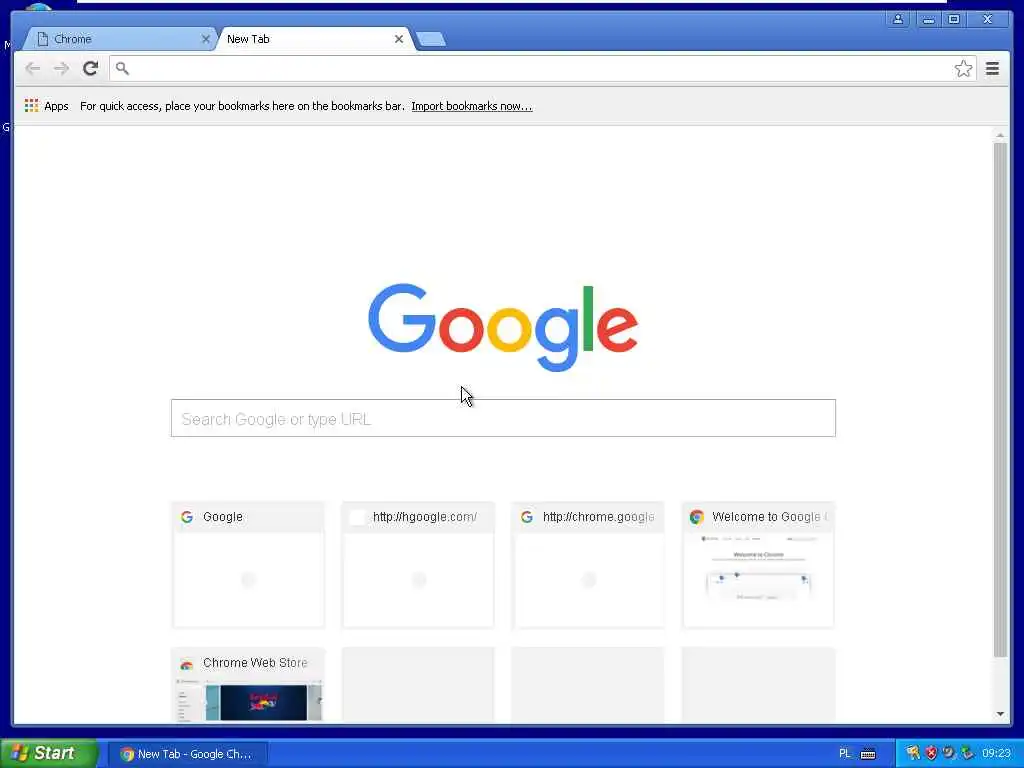Open the Chrome hamburger menu
The image size is (1024, 768).
pyautogui.click(x=992, y=69)
